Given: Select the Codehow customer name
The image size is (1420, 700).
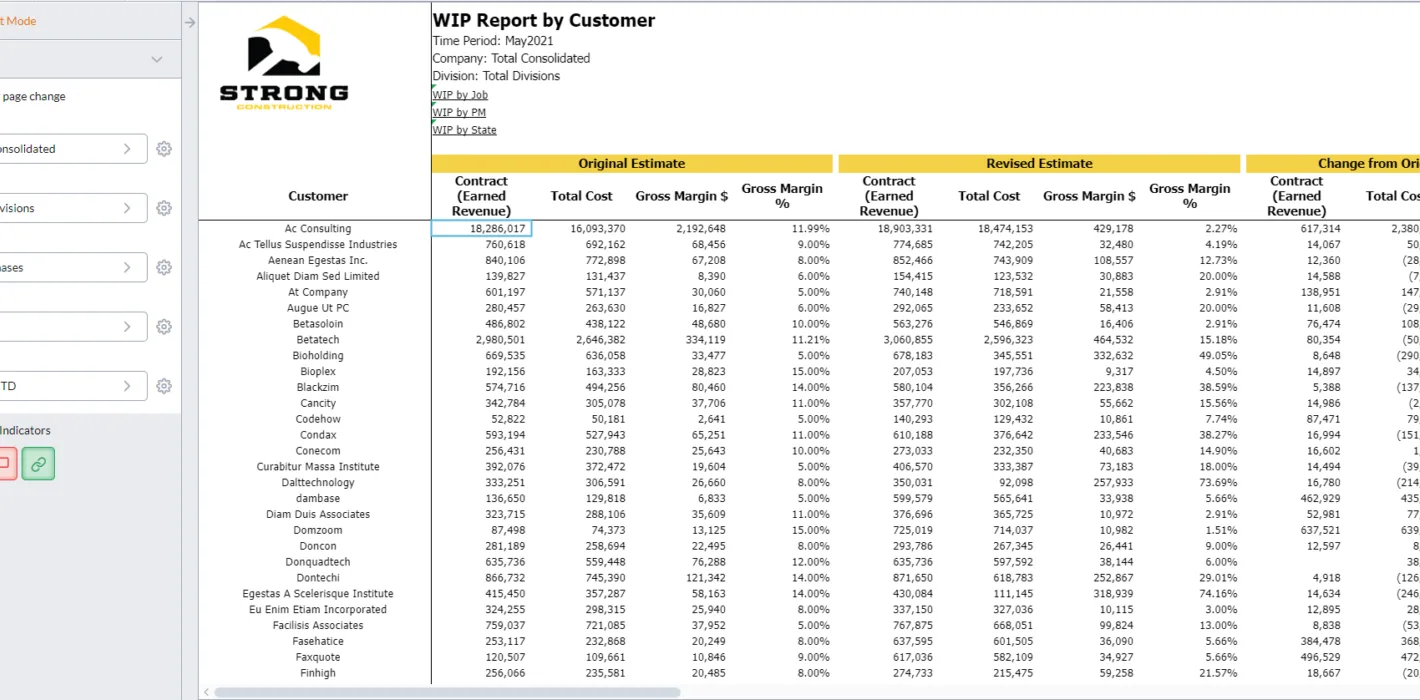Looking at the screenshot, I should click(318, 419).
